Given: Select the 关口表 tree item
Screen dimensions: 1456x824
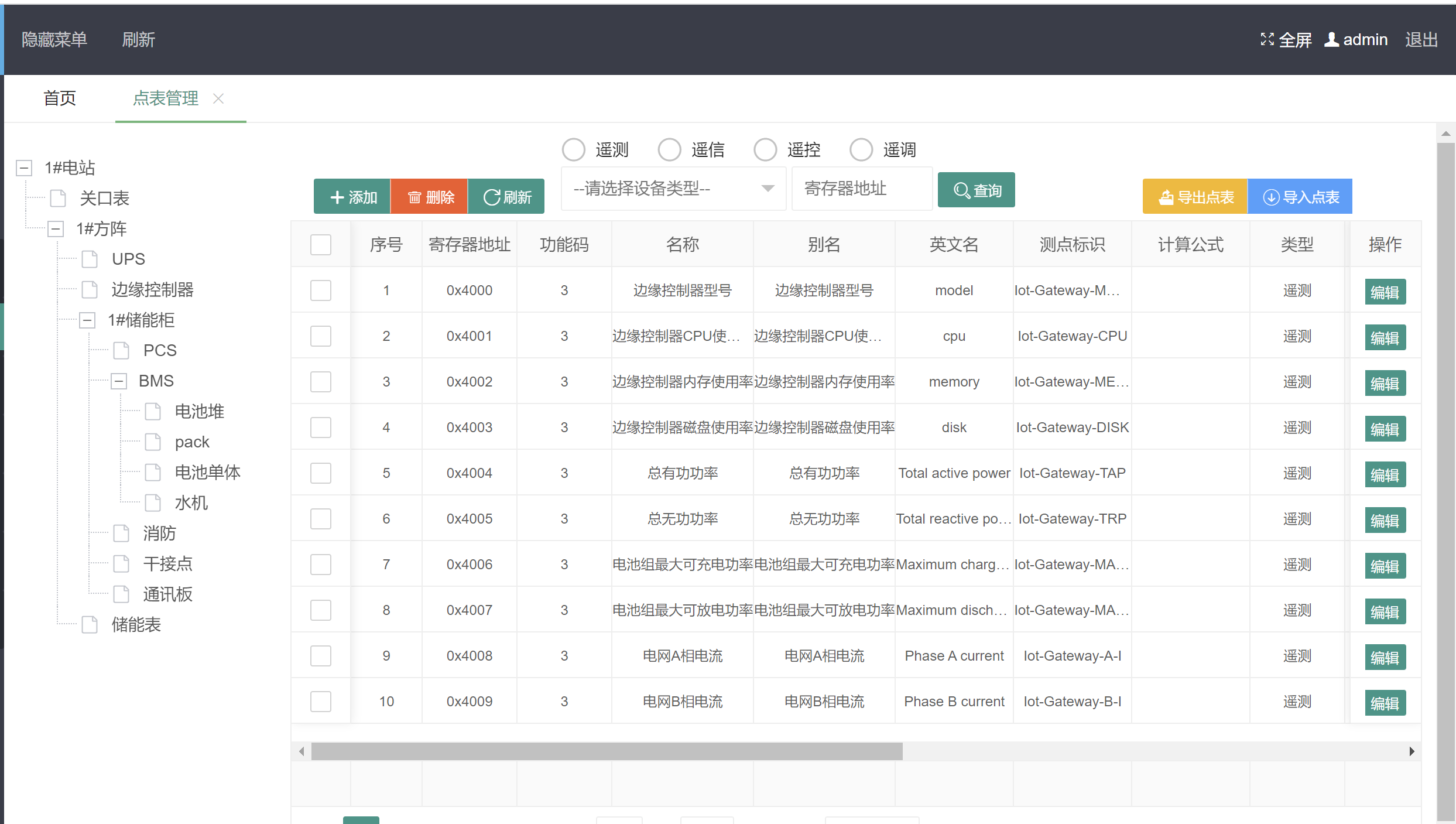Looking at the screenshot, I should pos(104,198).
